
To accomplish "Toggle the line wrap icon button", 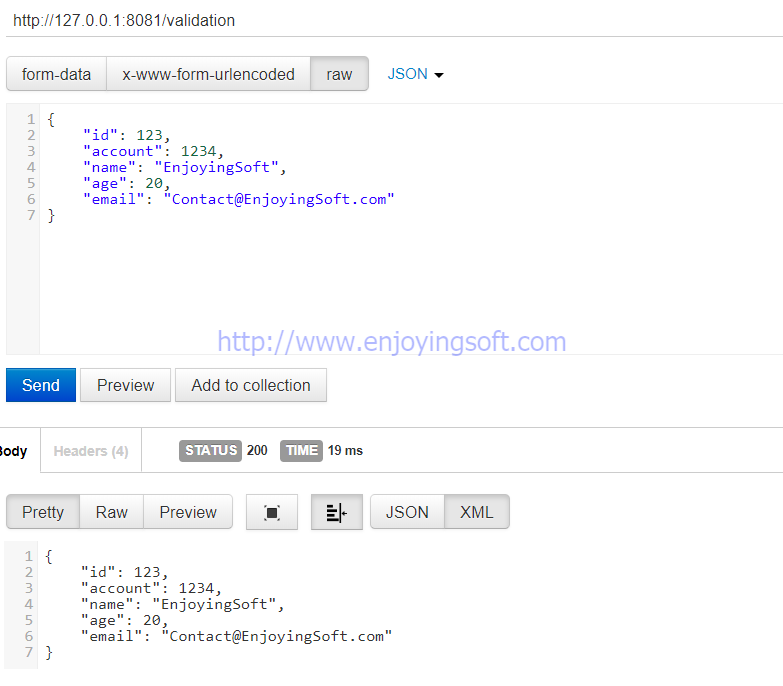I will [337, 512].
